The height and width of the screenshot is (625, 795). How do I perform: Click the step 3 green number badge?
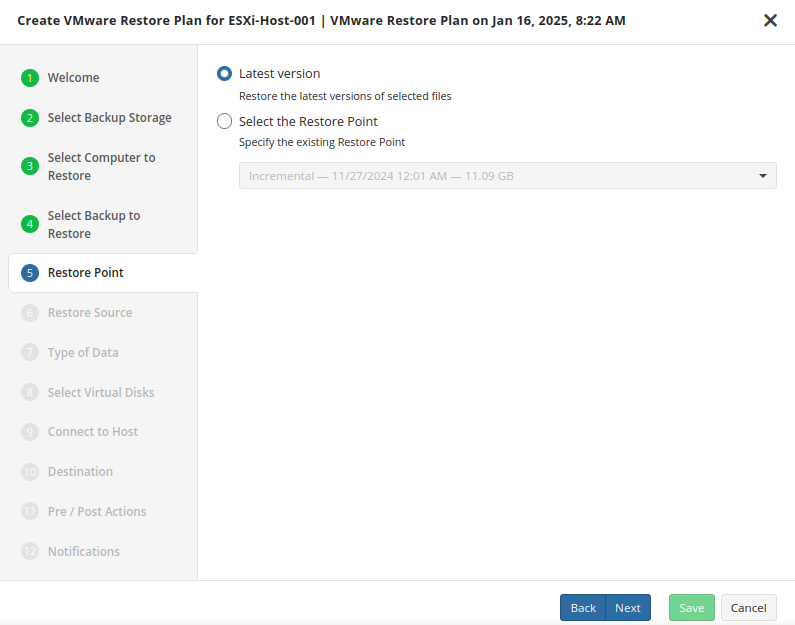[30, 167]
